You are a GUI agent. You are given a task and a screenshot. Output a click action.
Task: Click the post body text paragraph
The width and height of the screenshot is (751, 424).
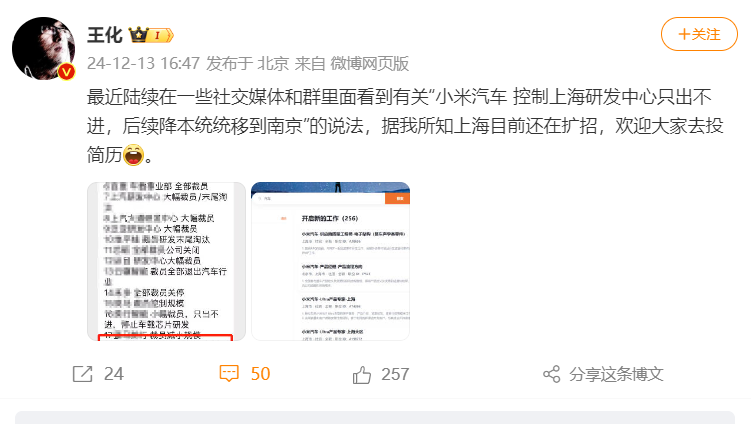(x=405, y=126)
